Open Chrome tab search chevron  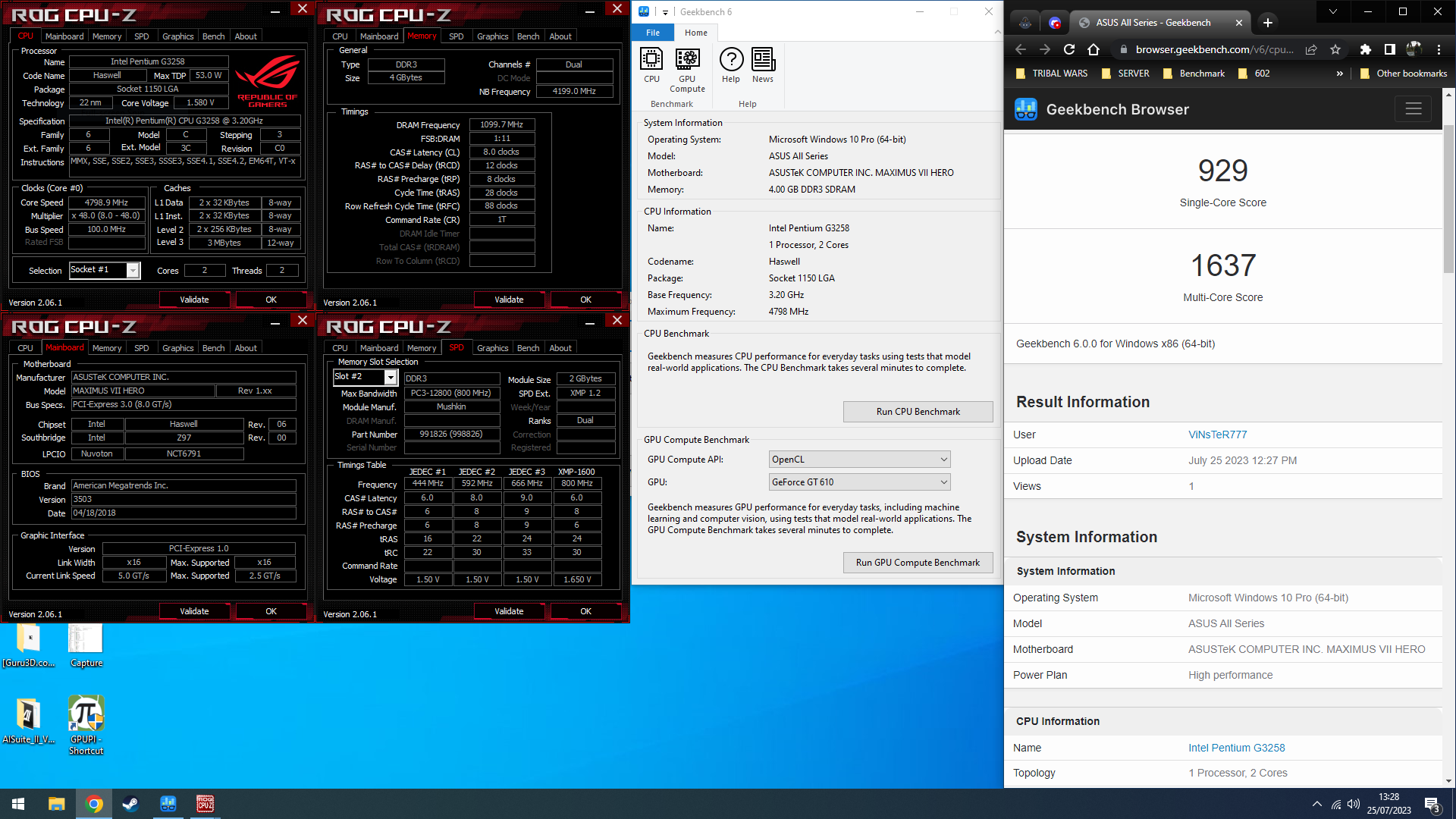(x=1333, y=11)
